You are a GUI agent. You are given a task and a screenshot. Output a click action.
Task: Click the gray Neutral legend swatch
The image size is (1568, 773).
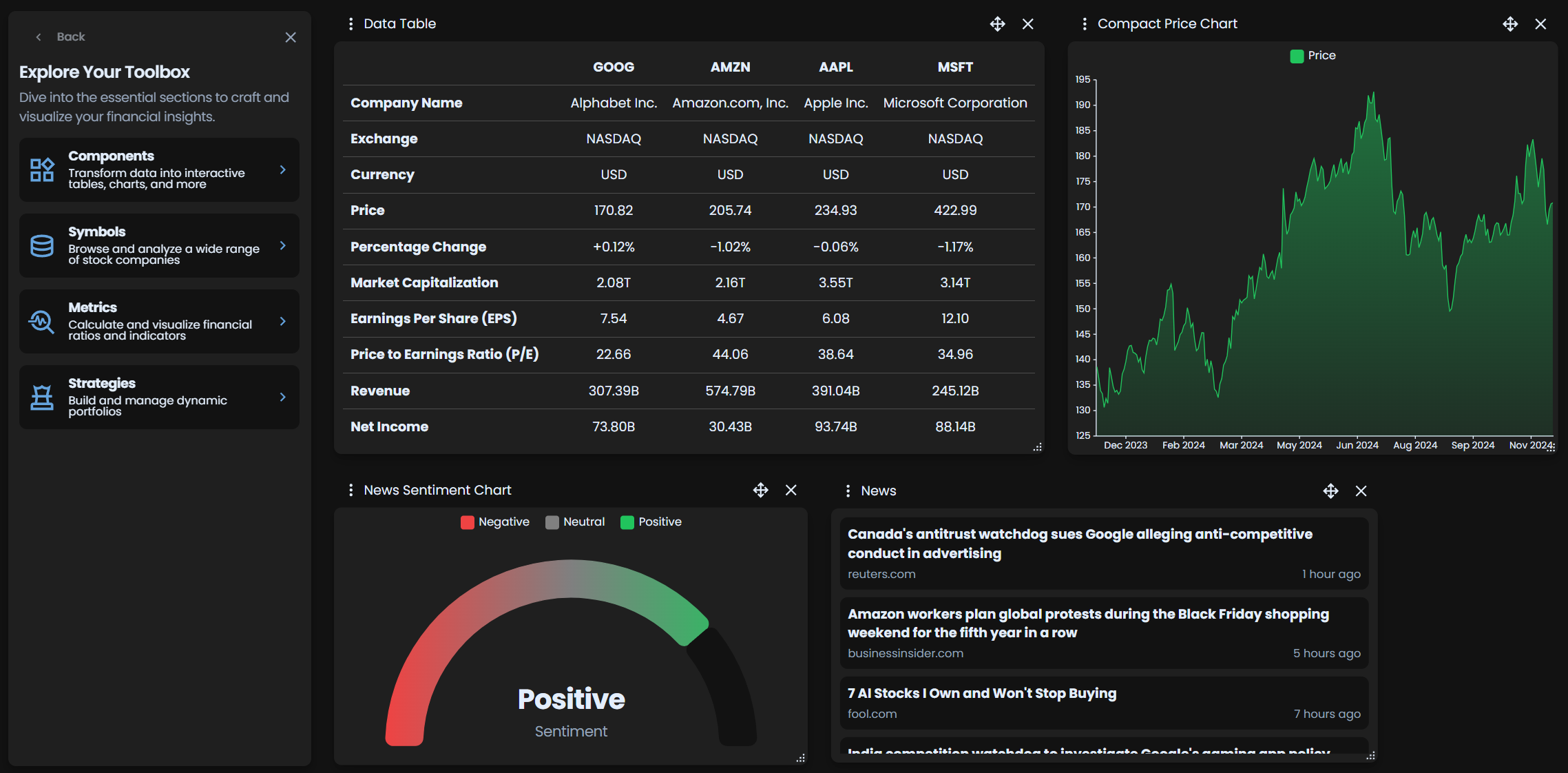click(x=552, y=522)
